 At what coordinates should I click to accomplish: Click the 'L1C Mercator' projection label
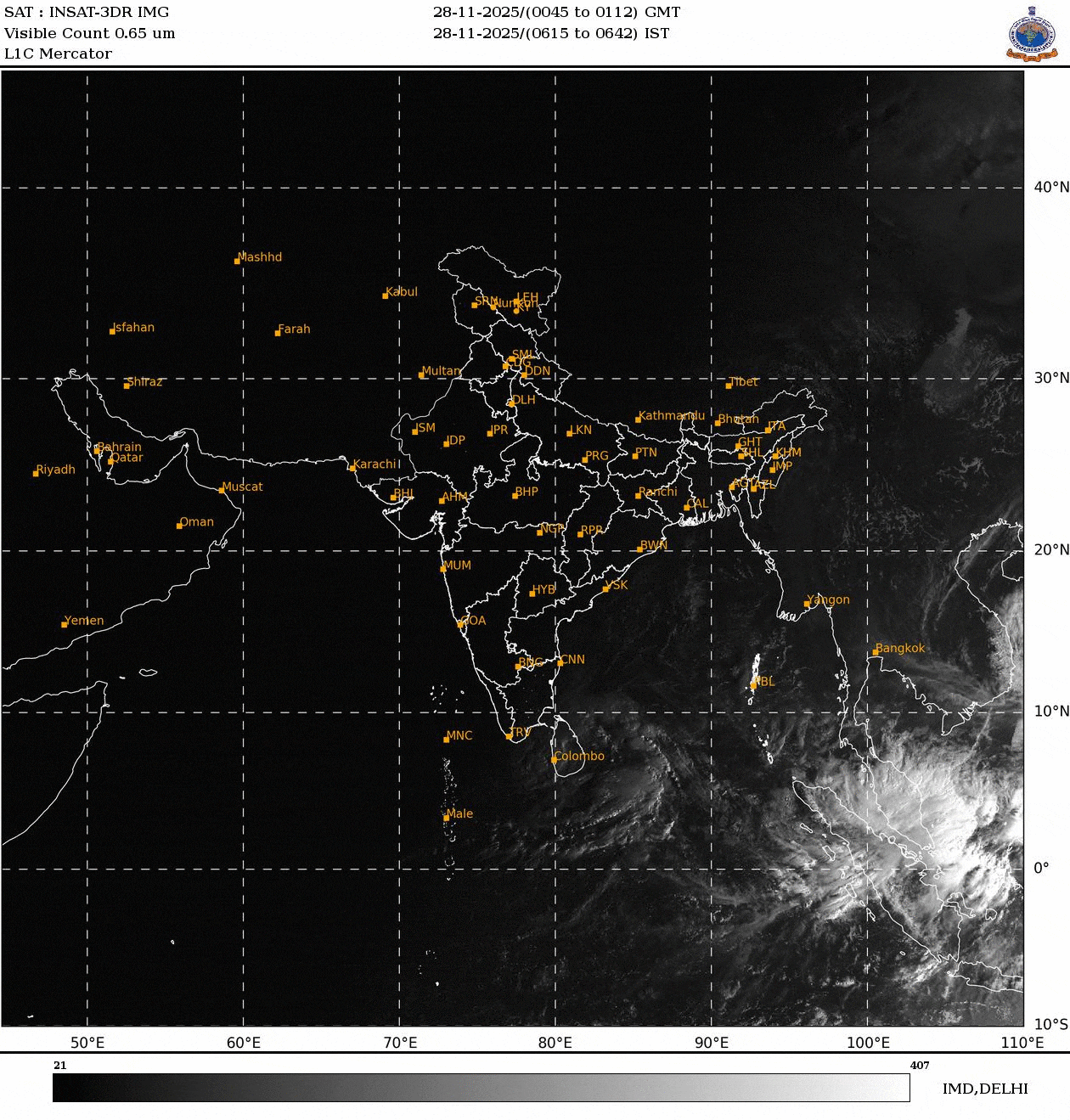[57, 53]
